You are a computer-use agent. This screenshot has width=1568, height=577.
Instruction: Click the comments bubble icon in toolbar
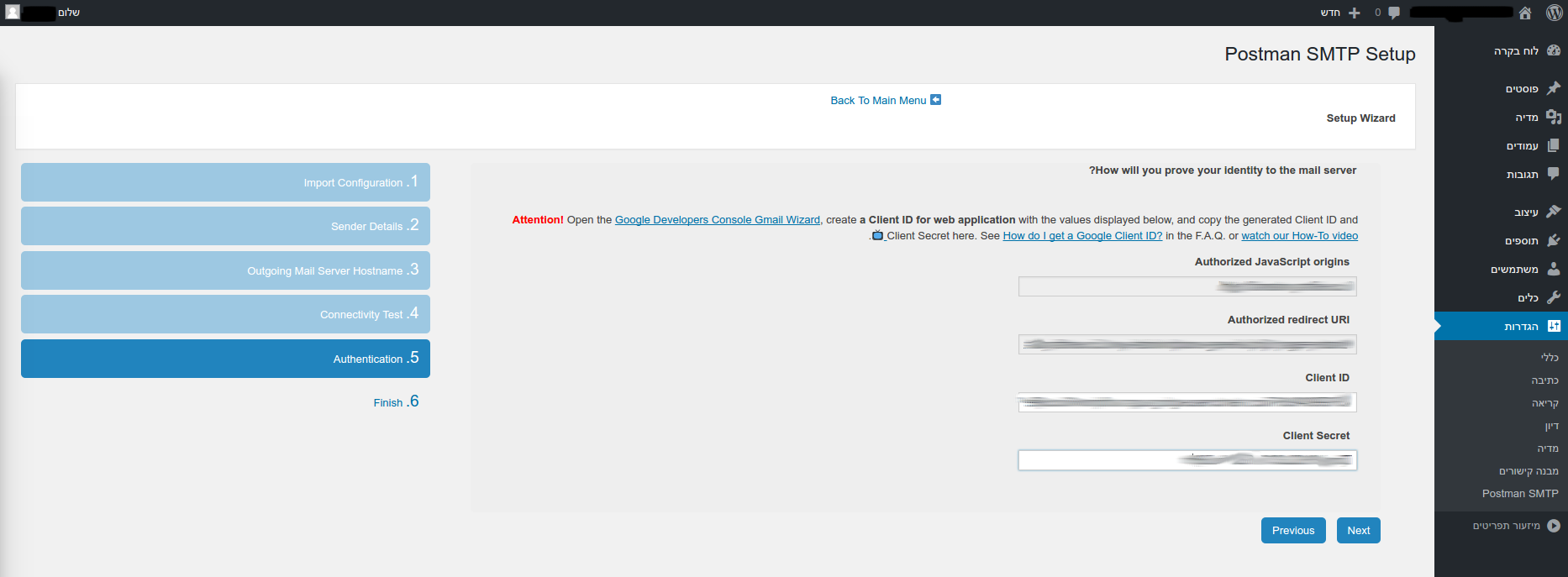click(x=1394, y=13)
